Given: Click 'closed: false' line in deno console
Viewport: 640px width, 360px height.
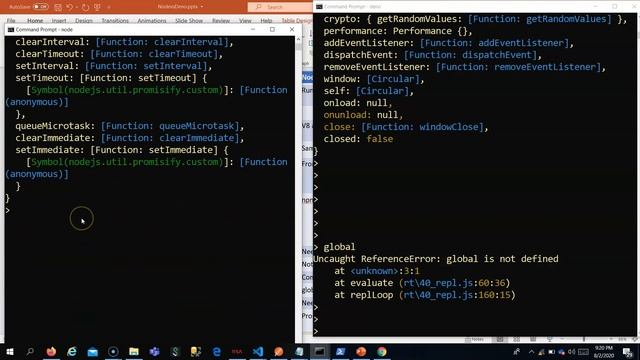Looking at the screenshot, I should 358,139.
